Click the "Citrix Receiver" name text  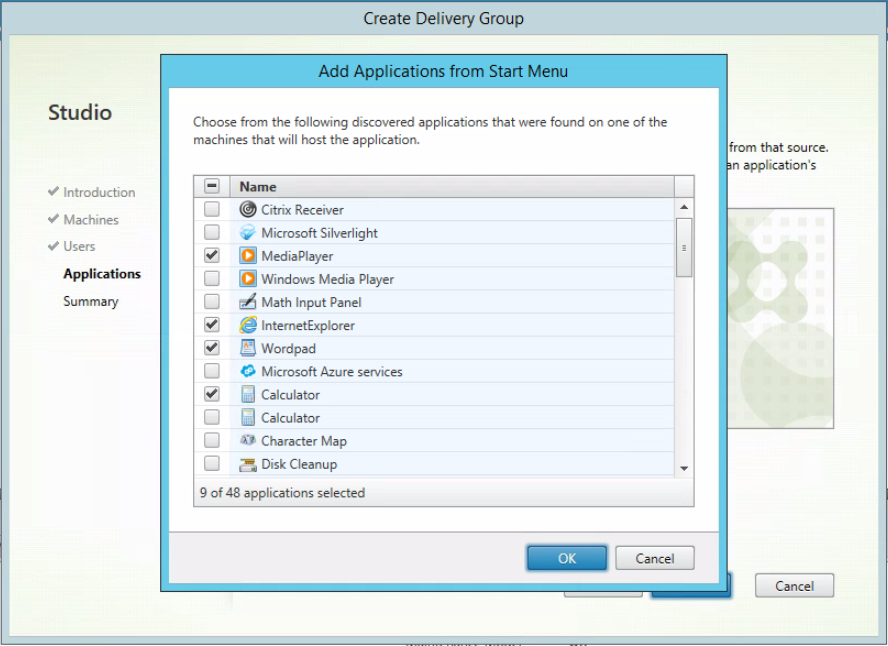click(x=302, y=210)
